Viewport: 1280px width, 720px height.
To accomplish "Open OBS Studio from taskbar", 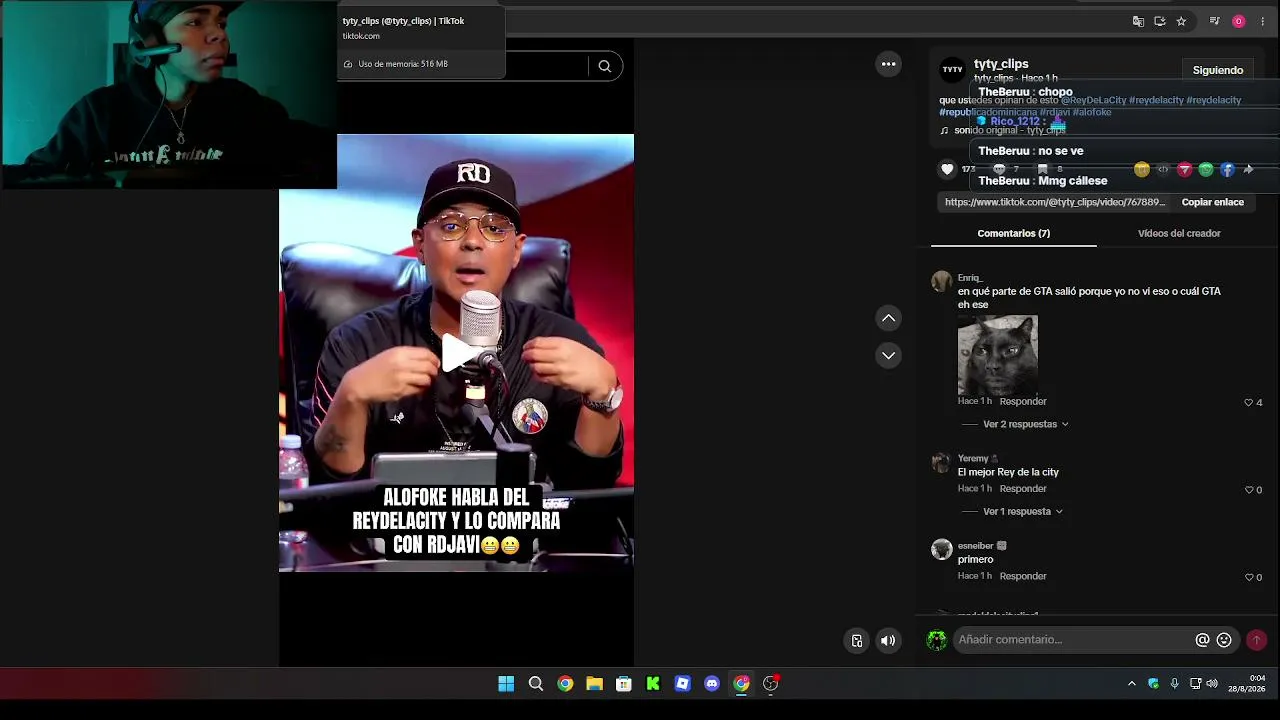I will coord(771,684).
